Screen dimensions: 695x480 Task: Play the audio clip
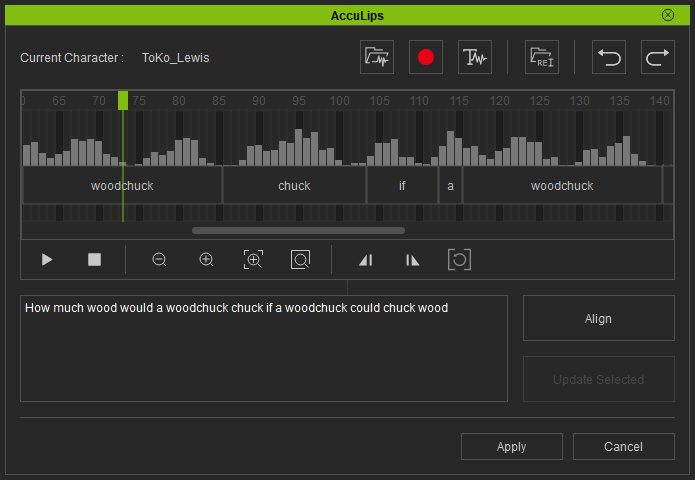(x=47, y=260)
